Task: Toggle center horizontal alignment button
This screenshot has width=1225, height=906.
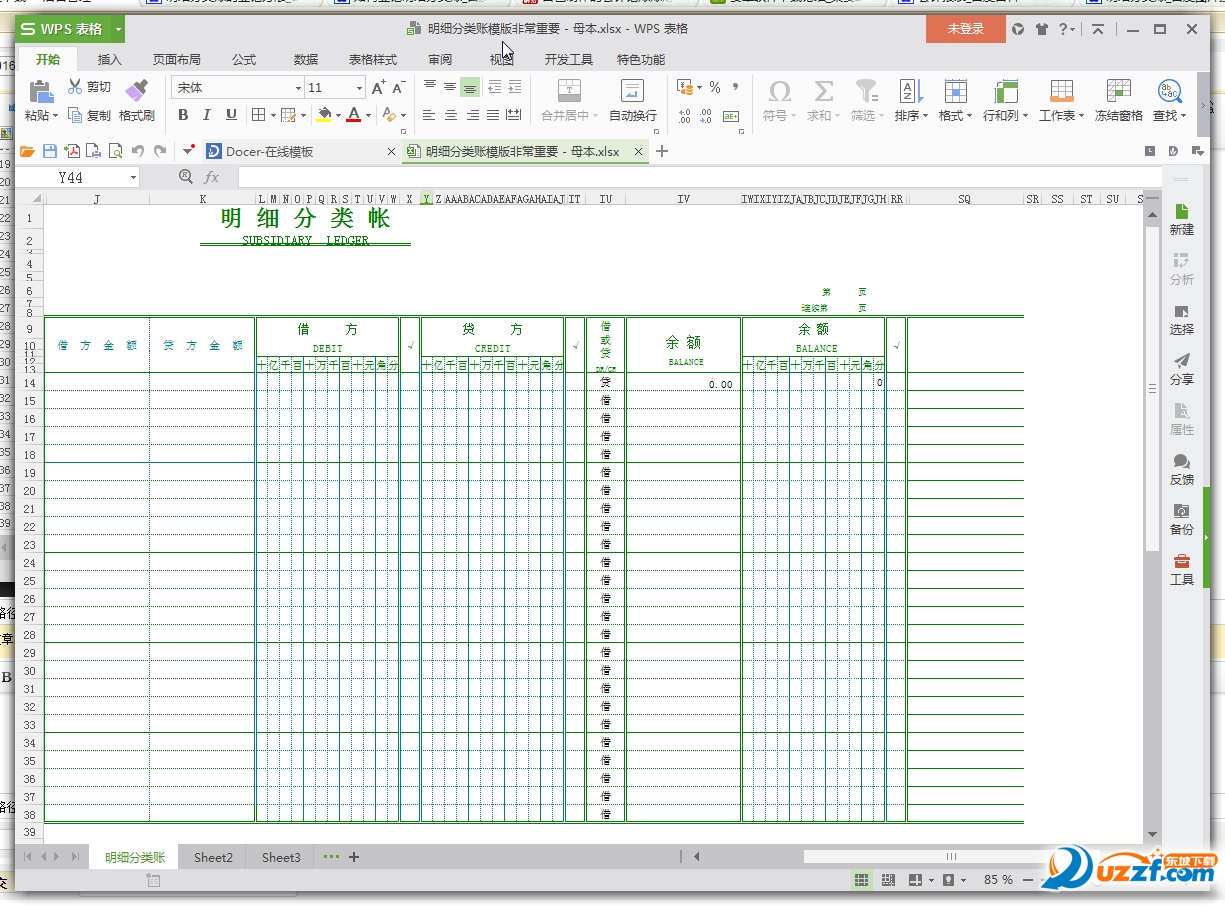Action: [x=451, y=115]
